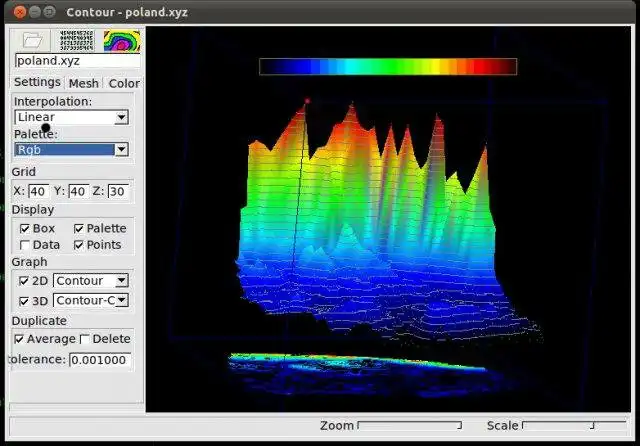Close the Contour window
The width and height of the screenshot is (640, 446).
[x=20, y=12]
